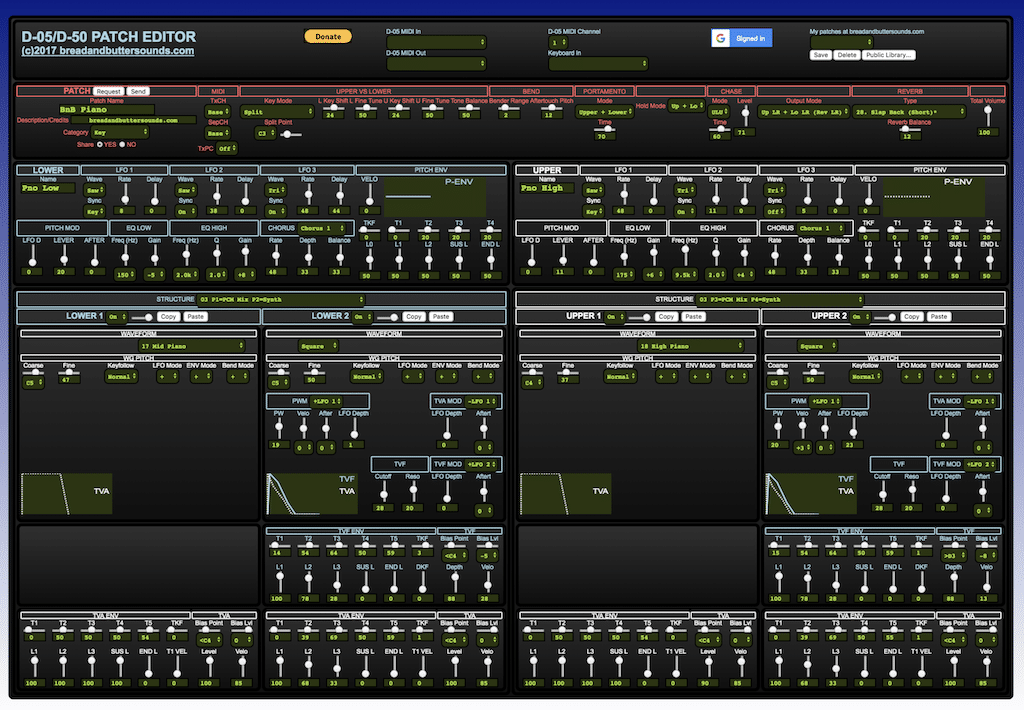1024x710 pixels.
Task: Toggle the UPPER 1 partial switch
Action: tap(640, 317)
